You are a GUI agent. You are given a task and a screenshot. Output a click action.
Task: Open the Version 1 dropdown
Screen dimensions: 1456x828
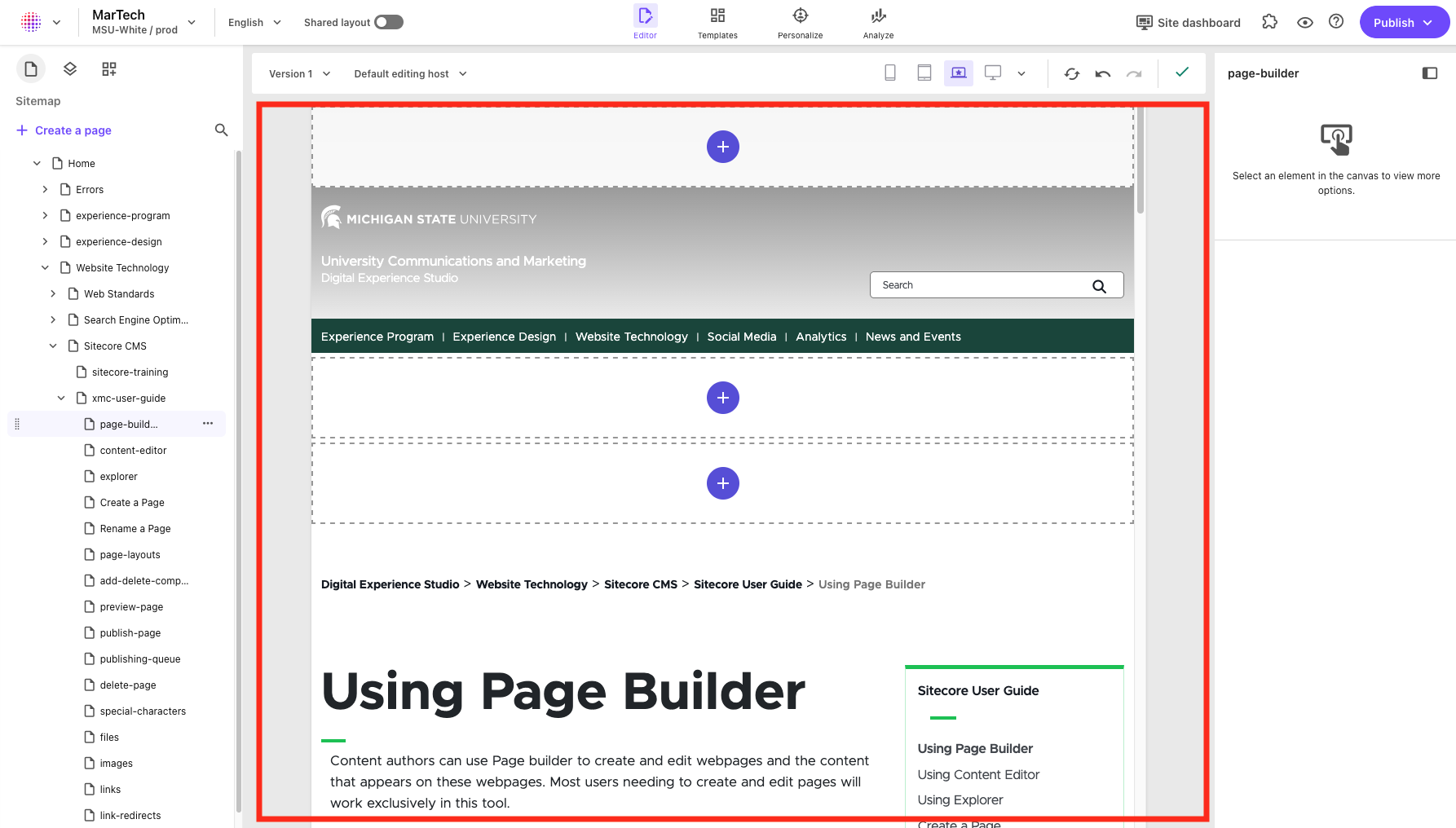click(x=299, y=74)
